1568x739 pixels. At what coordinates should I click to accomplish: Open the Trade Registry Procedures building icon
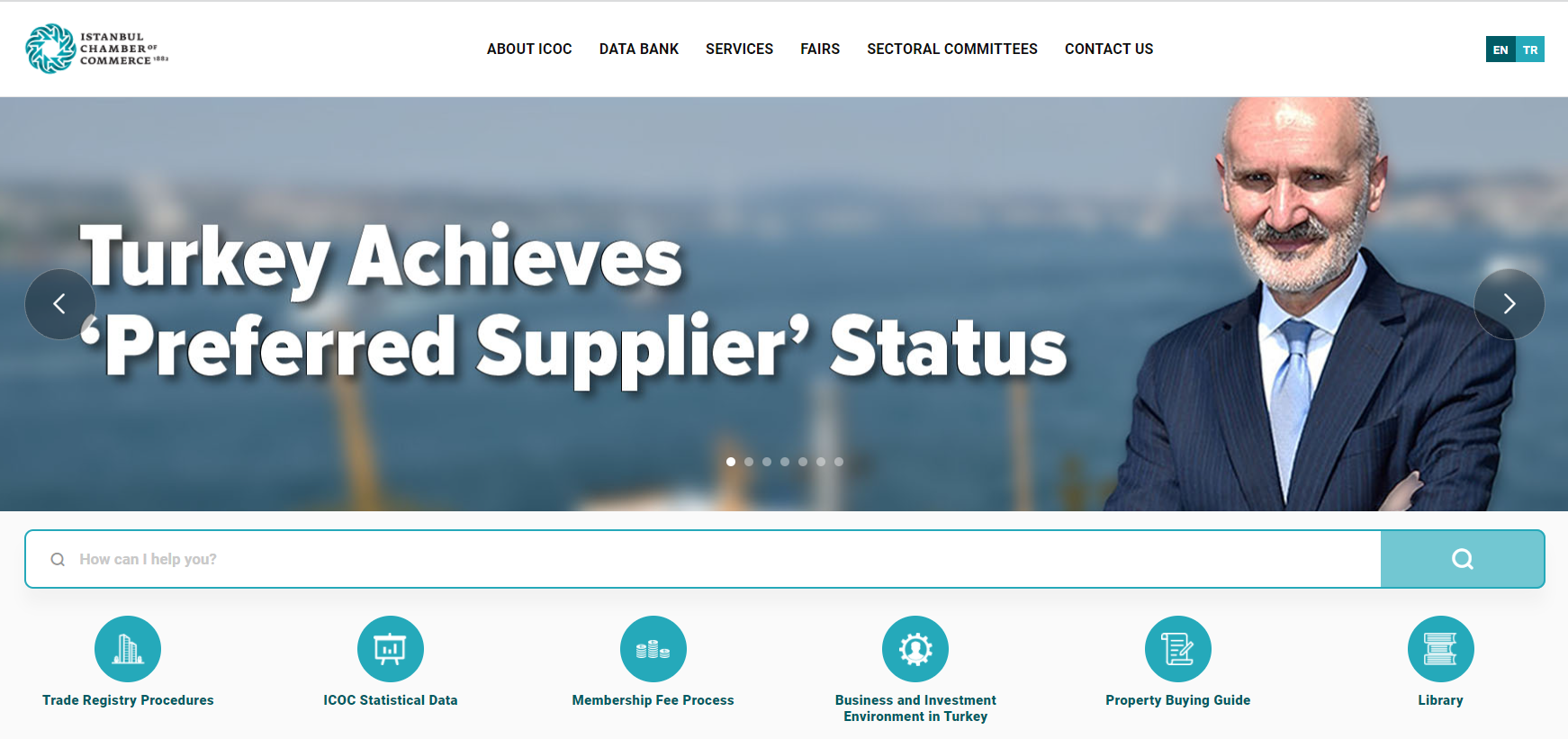pyautogui.click(x=128, y=649)
